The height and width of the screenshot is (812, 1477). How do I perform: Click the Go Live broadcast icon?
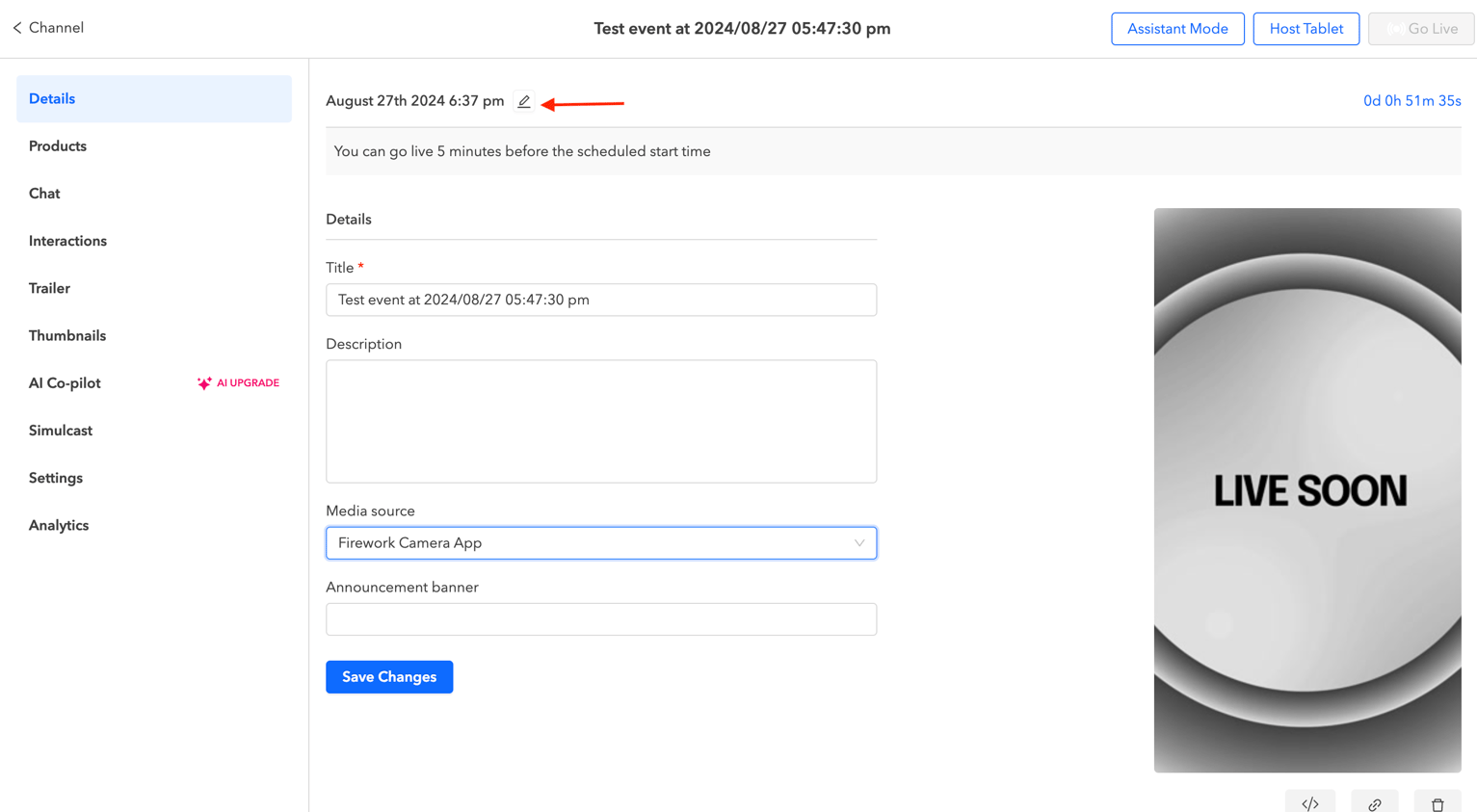pyautogui.click(x=1396, y=29)
